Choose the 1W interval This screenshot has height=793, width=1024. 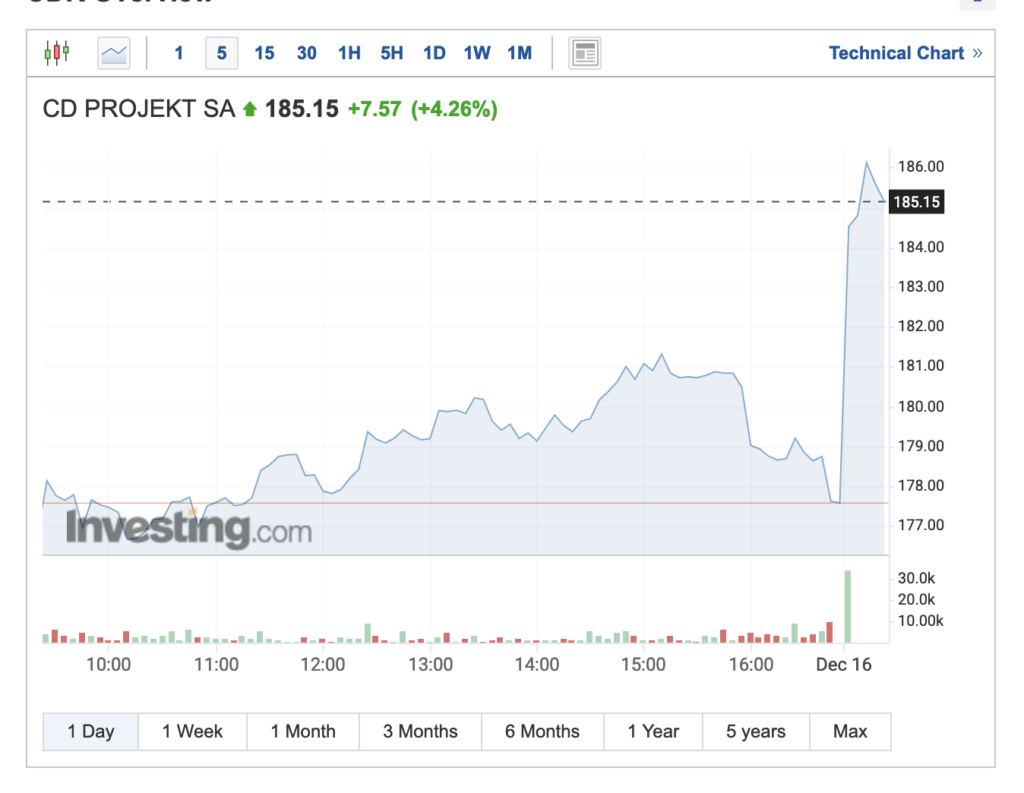pyautogui.click(x=477, y=53)
